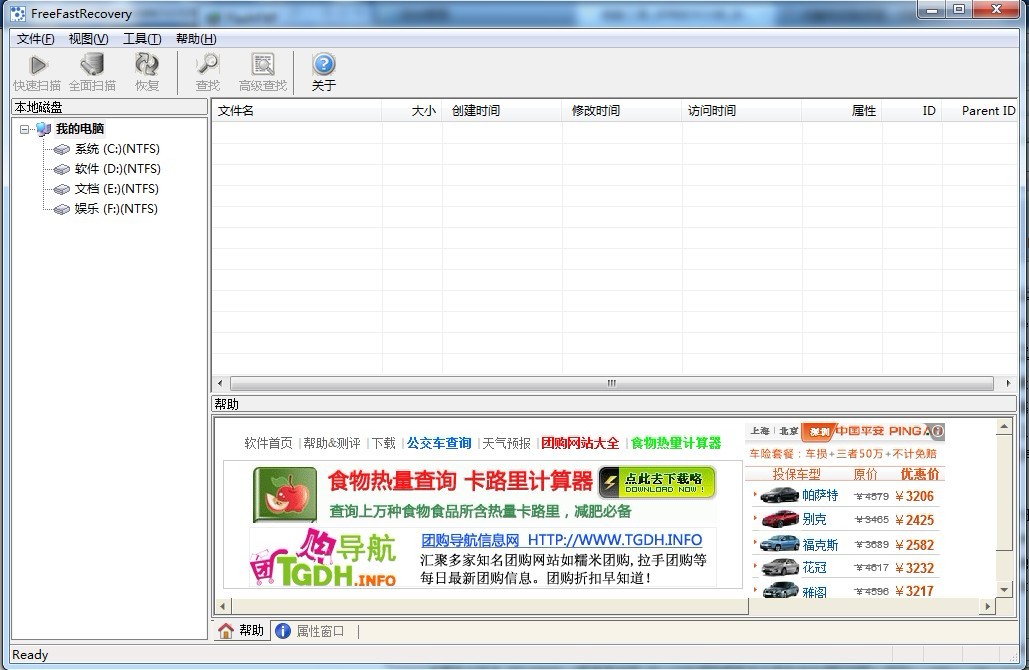
Task: Click the 点此去下载 download button
Action: click(657, 483)
